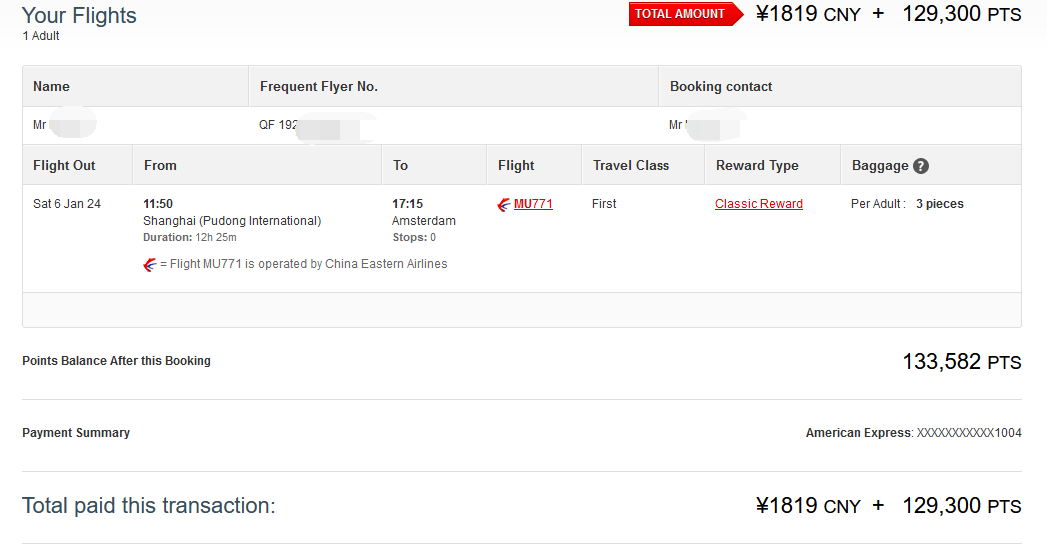Click the Flight Out column header
Image resolution: width=1047 pixels, height=544 pixels.
coord(64,166)
